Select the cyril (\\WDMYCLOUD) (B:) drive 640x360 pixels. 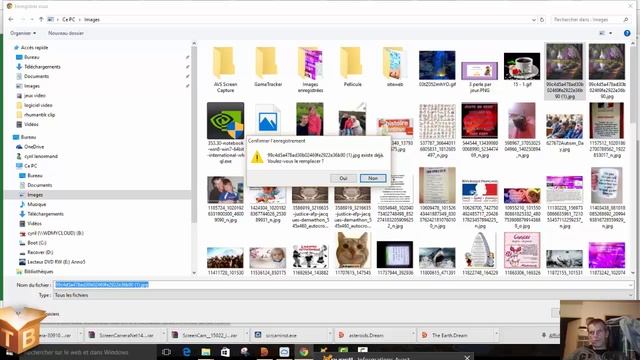(x=55, y=233)
